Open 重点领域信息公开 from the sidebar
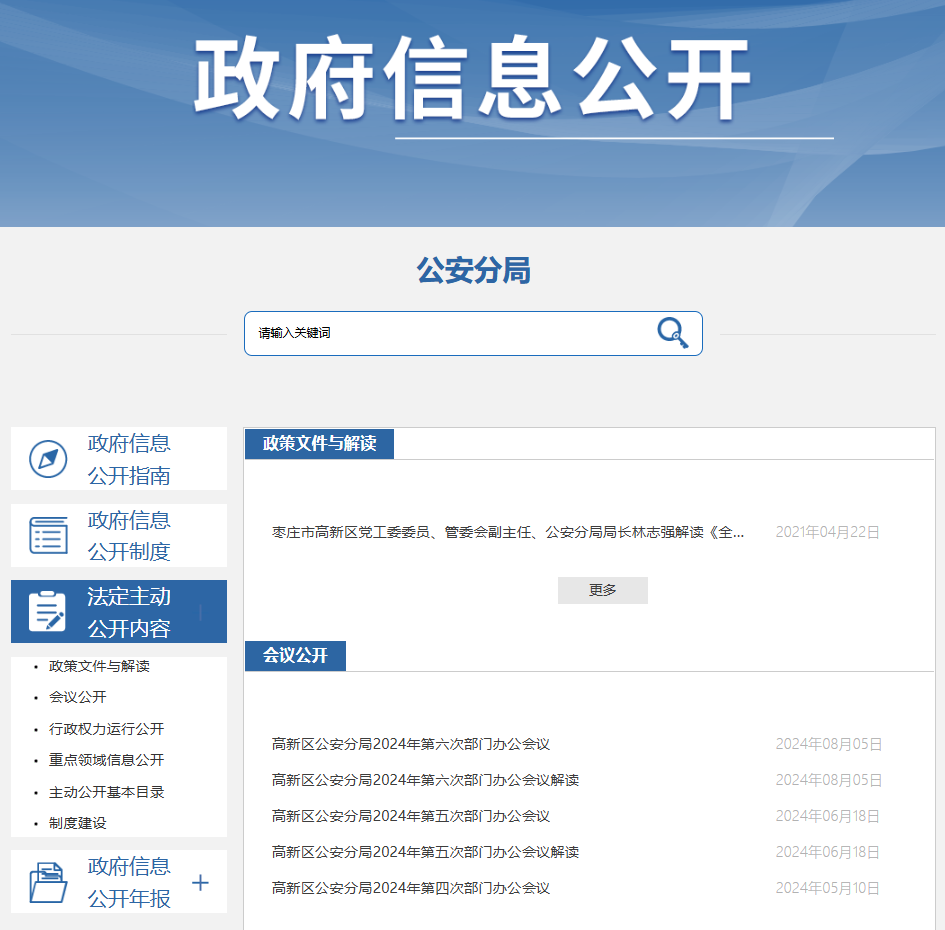Screen dimensions: 945x930 tap(106, 760)
